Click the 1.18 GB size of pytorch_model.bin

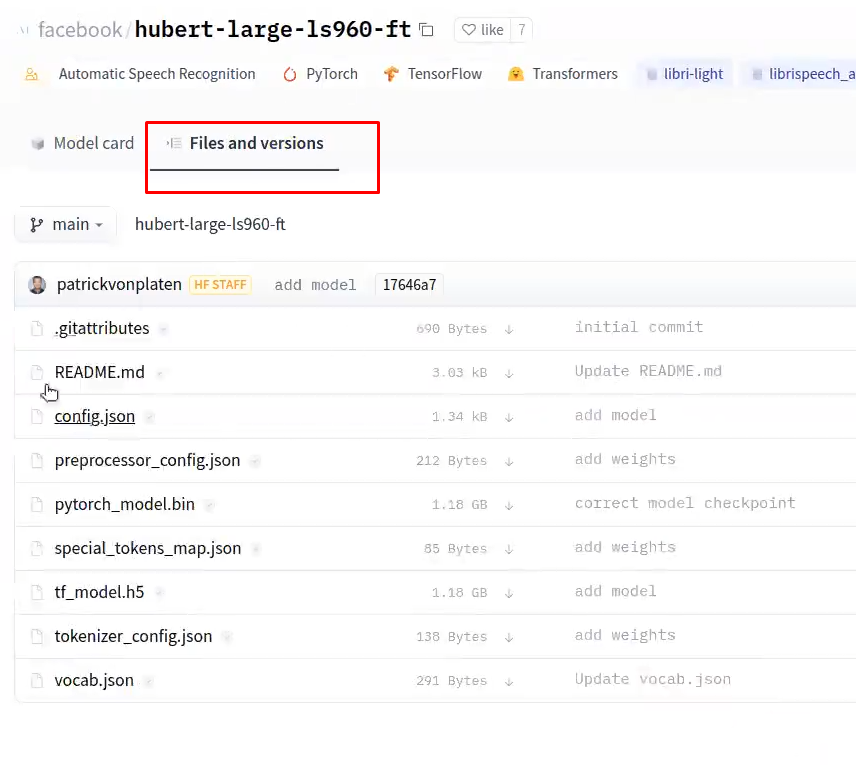459,505
